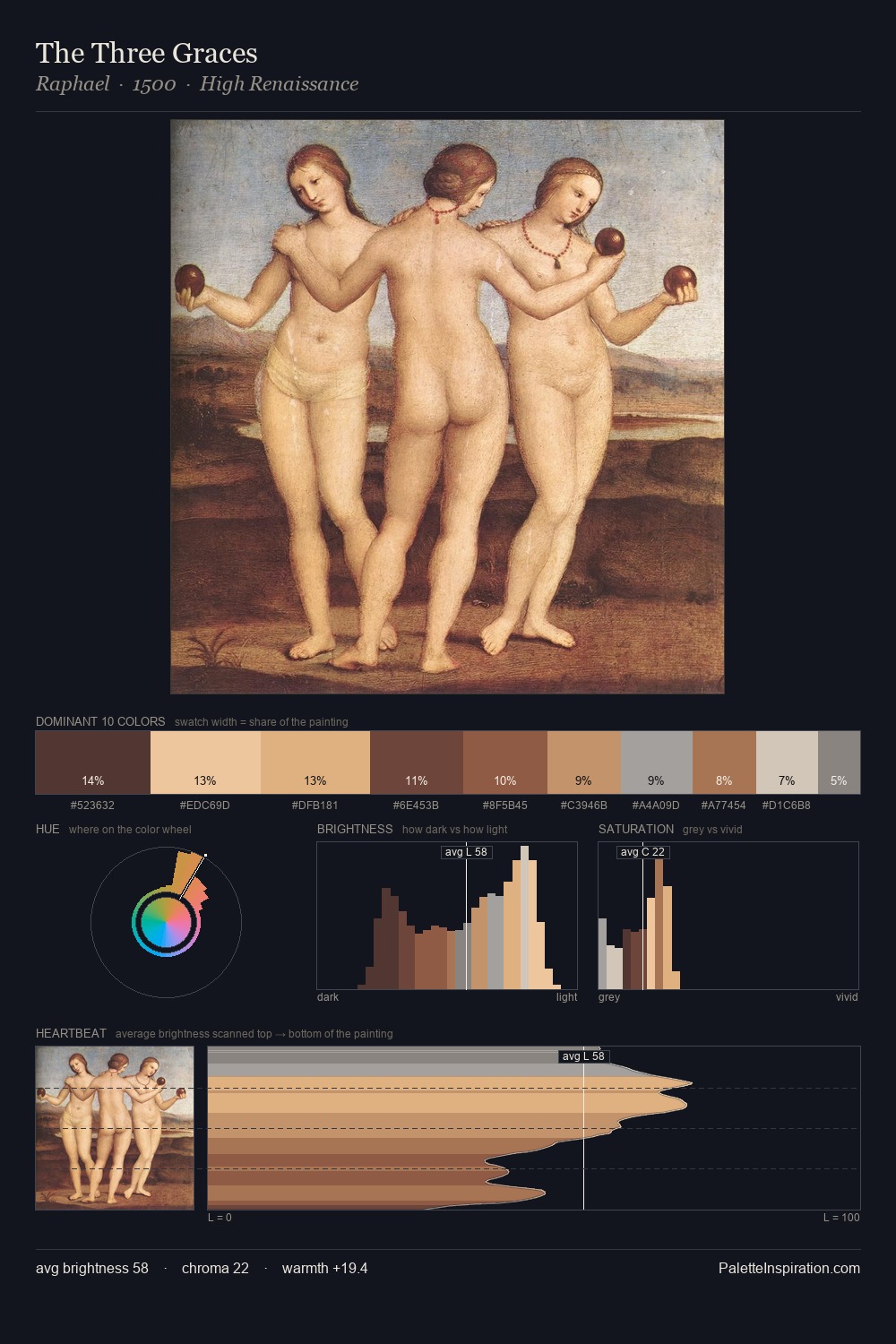Click the 'grey' saturation axis label
The image size is (896, 1344).
point(609,996)
